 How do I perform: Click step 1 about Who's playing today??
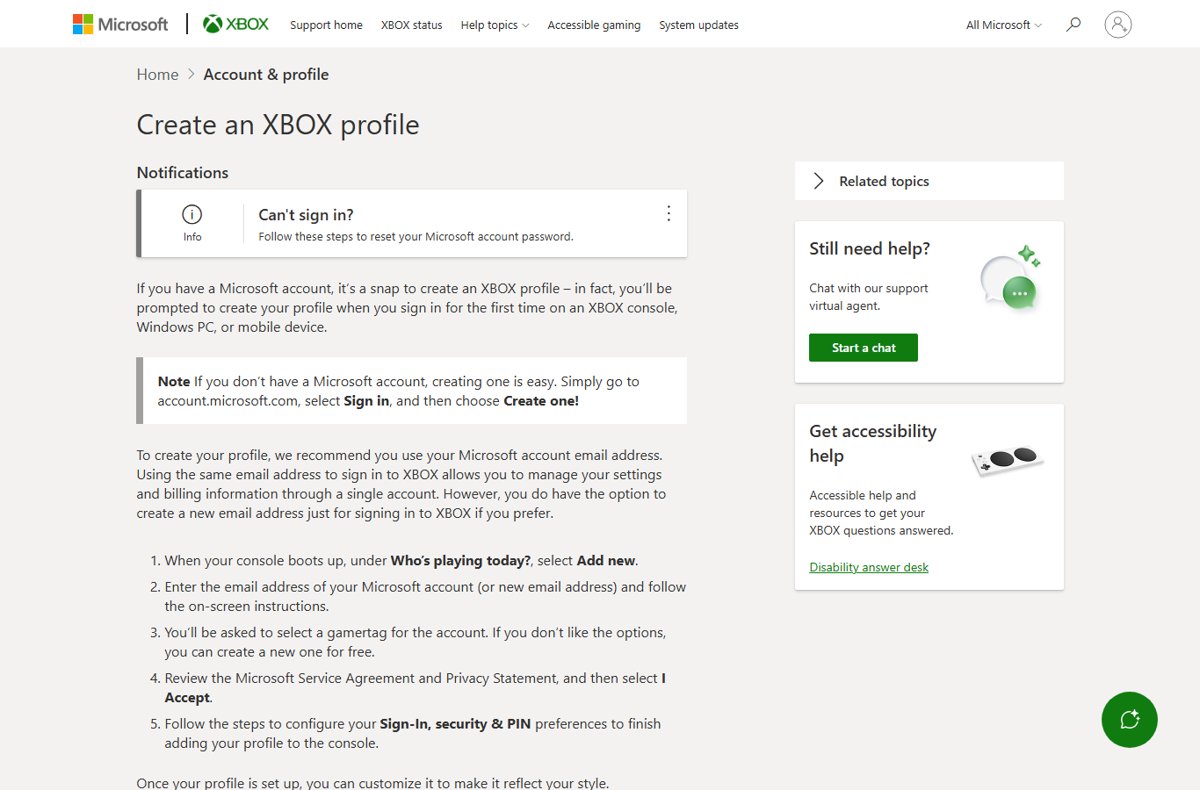point(401,560)
